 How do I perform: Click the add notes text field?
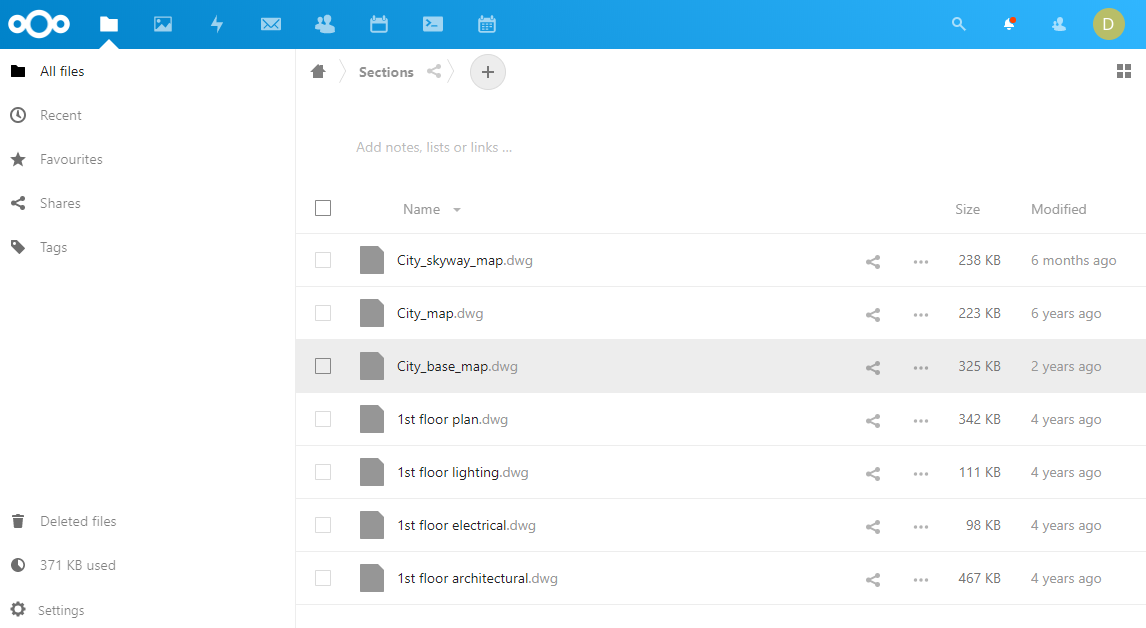coord(434,147)
